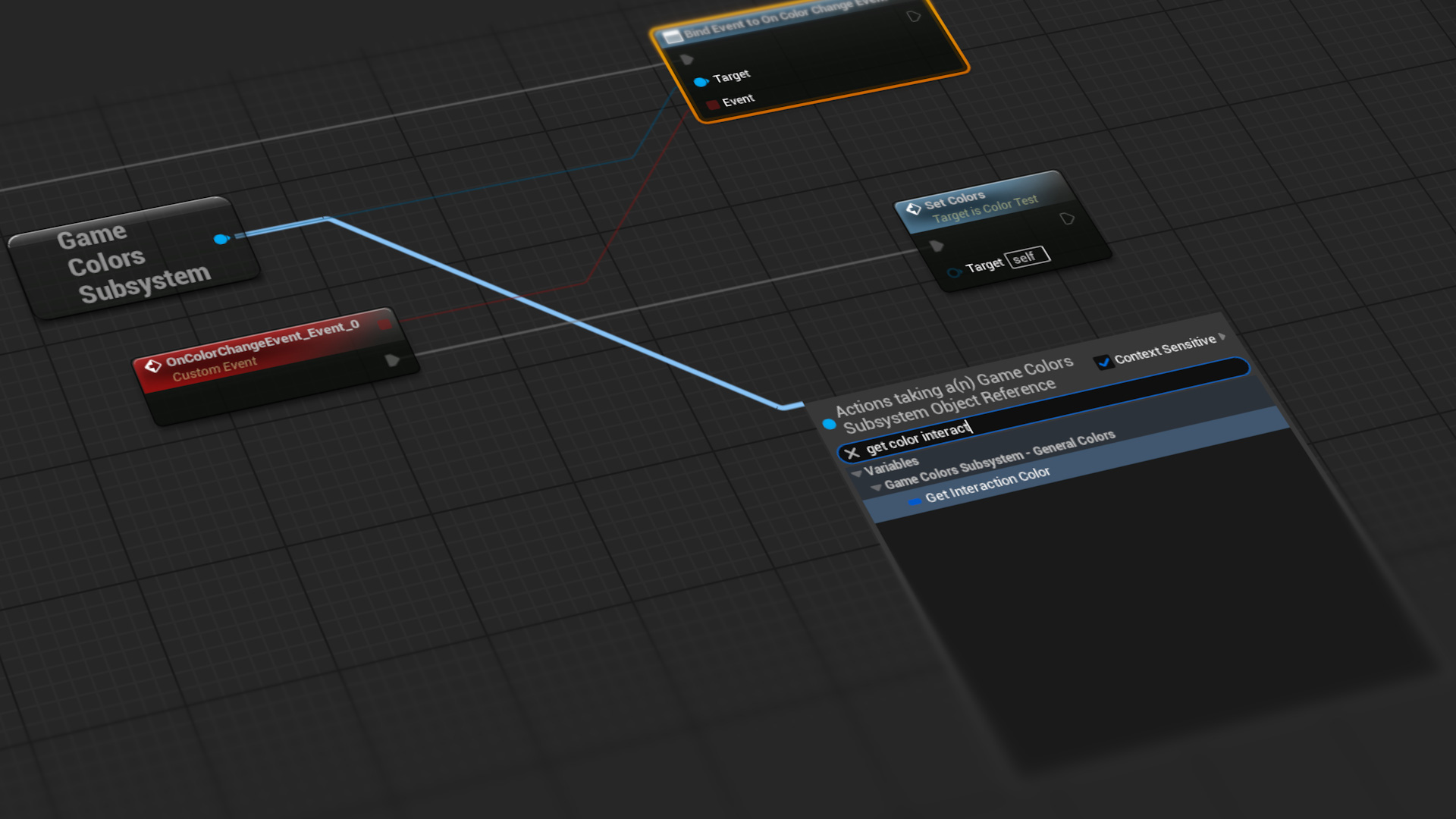This screenshot has height=819, width=1456.
Task: Click the function diamond icon on Set Colors header
Action: click(x=914, y=209)
